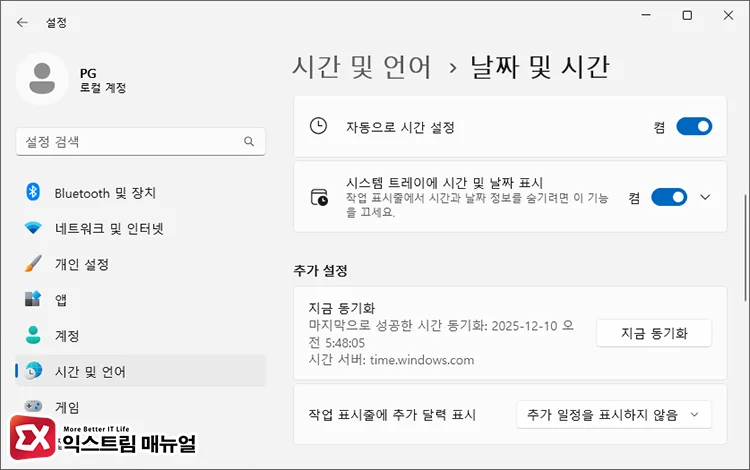
Task: Click the personalization paintbrush icon
Action: click(x=33, y=264)
